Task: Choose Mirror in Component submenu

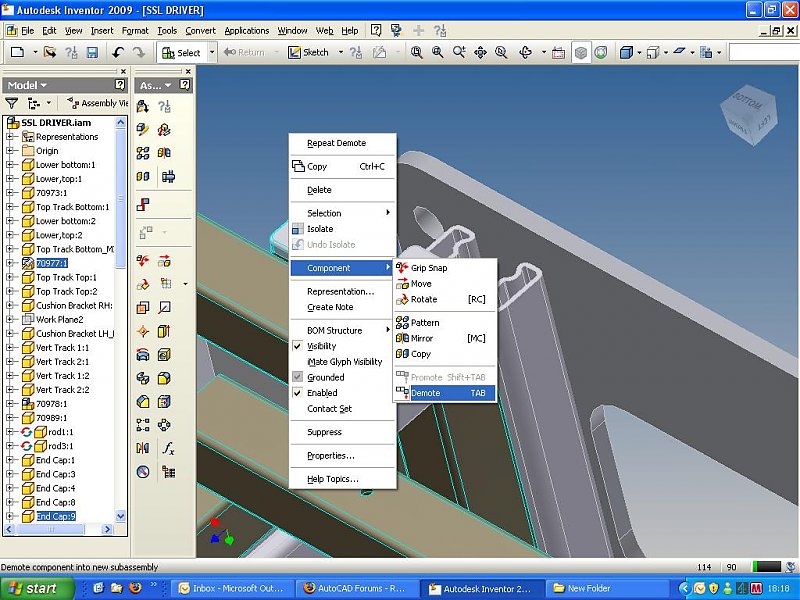Action: pos(444,338)
